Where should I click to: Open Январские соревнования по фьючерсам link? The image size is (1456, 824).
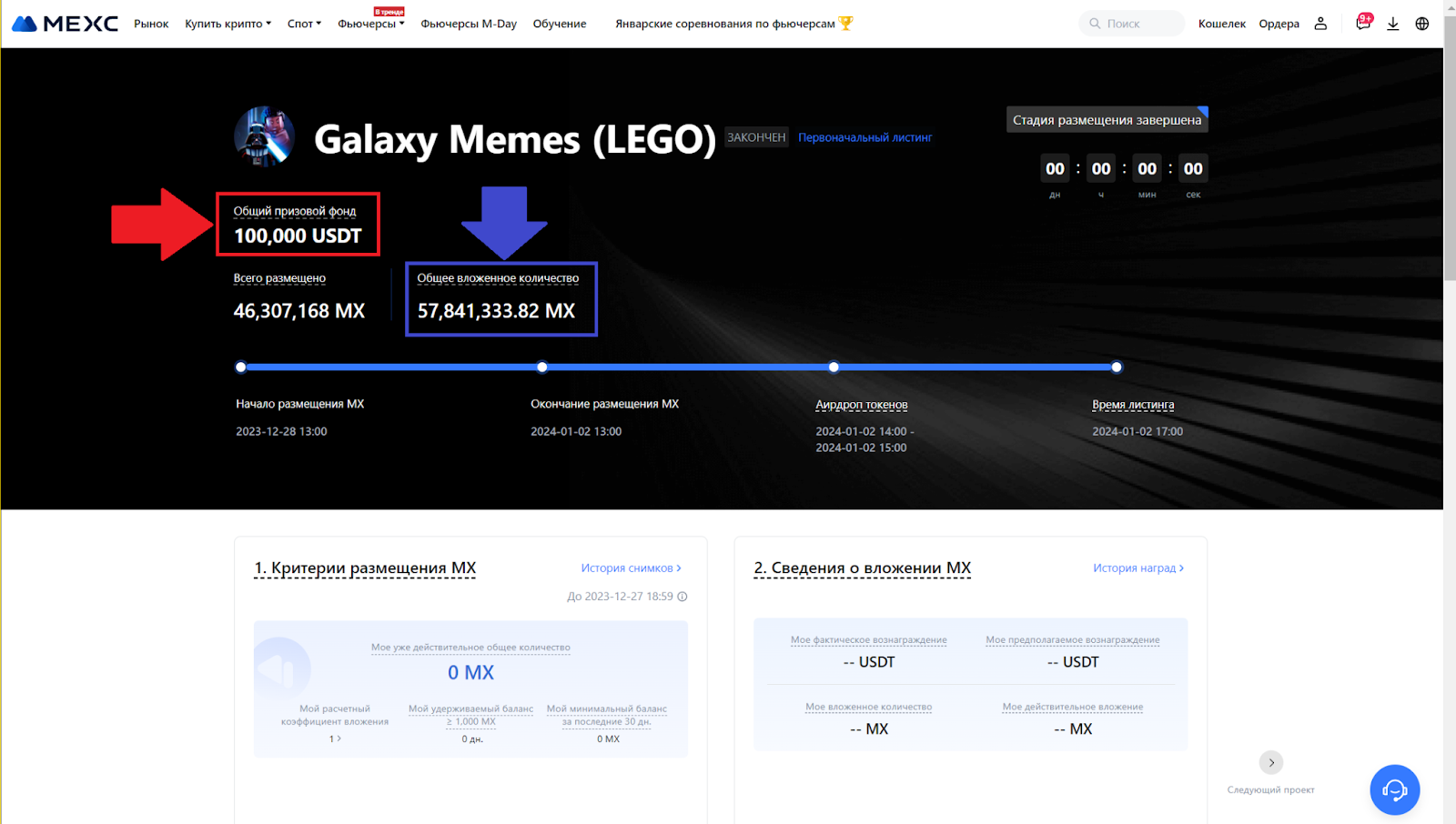click(733, 24)
